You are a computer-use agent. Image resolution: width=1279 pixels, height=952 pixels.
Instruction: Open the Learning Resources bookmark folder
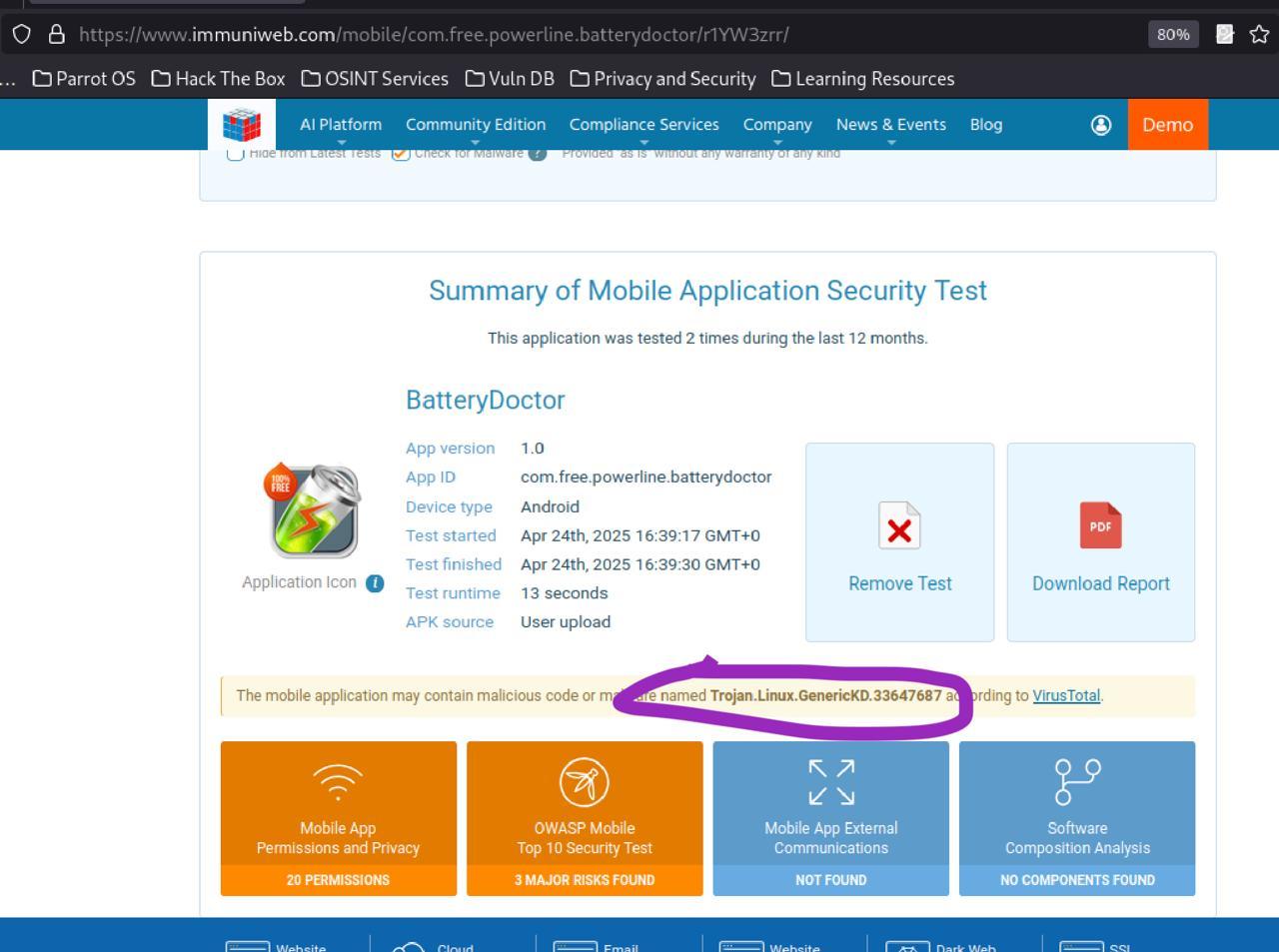click(x=863, y=79)
